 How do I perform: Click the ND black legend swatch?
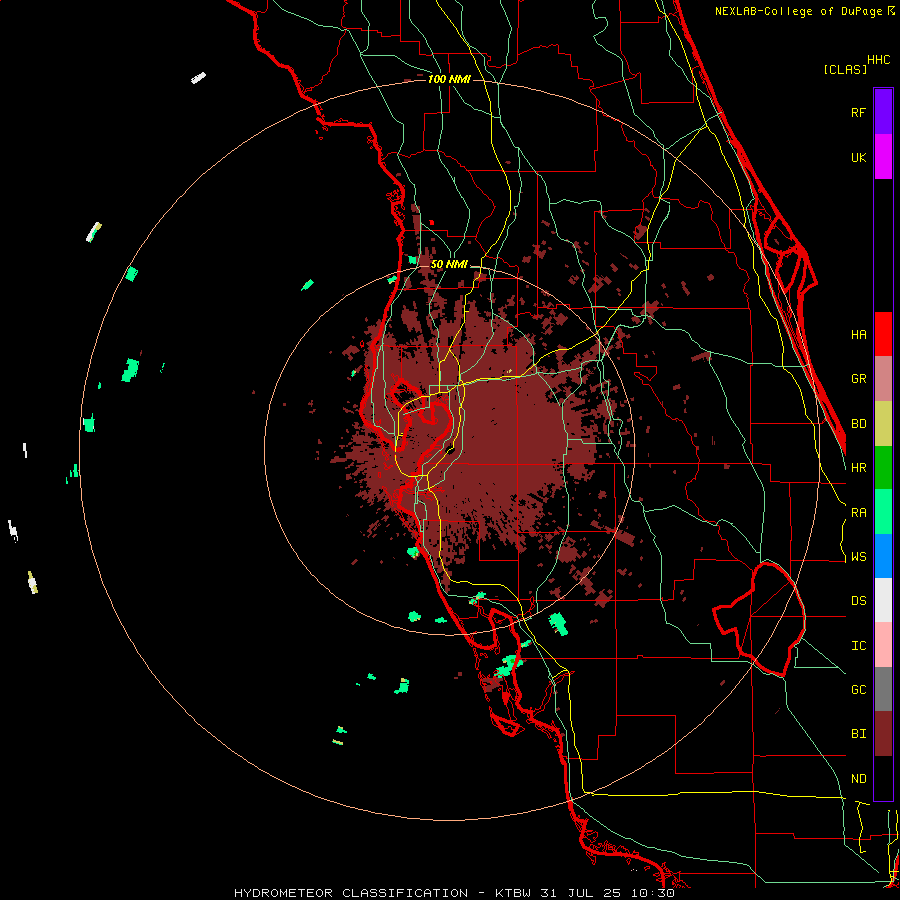(x=883, y=778)
